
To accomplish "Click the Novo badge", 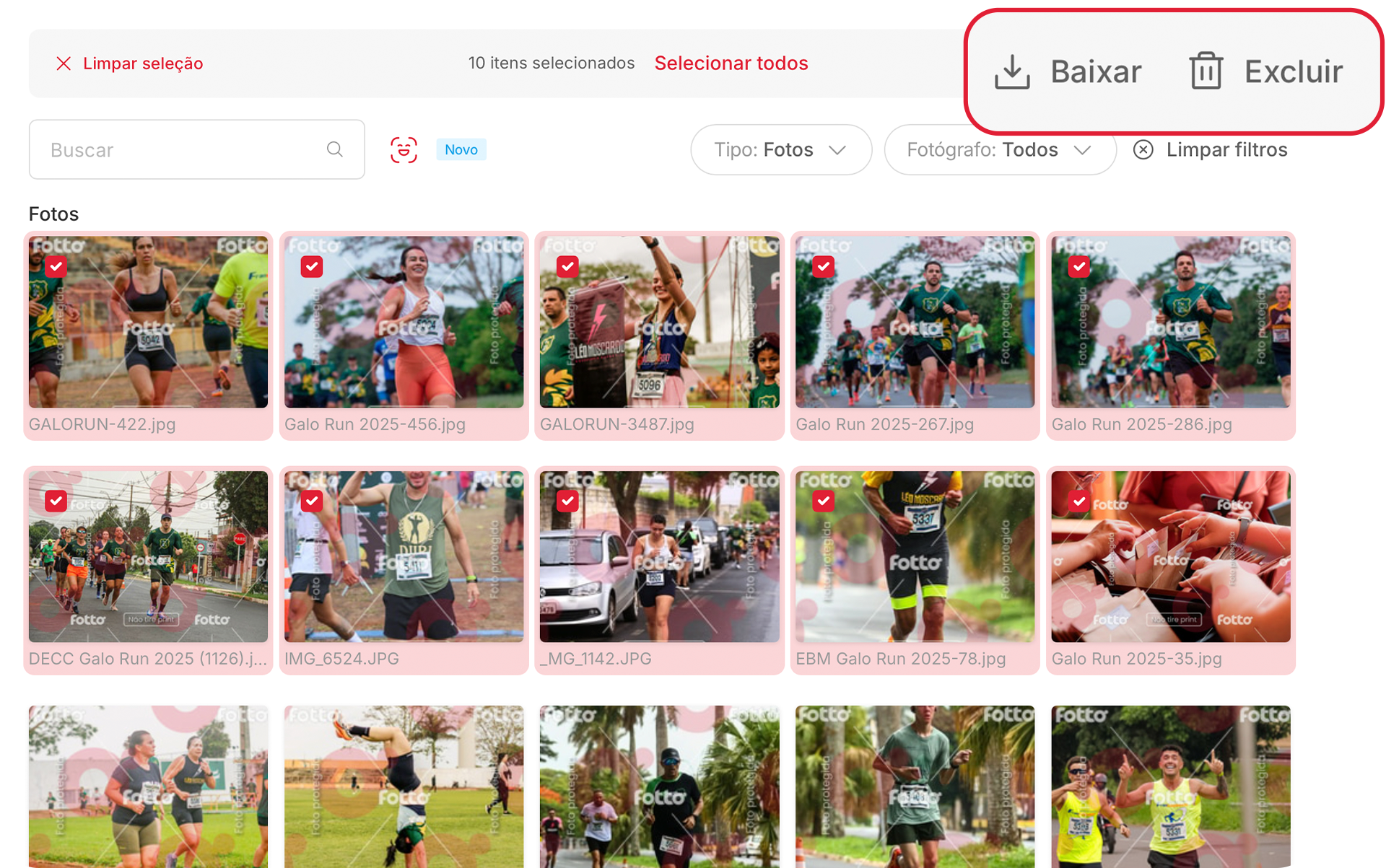I will [461, 149].
